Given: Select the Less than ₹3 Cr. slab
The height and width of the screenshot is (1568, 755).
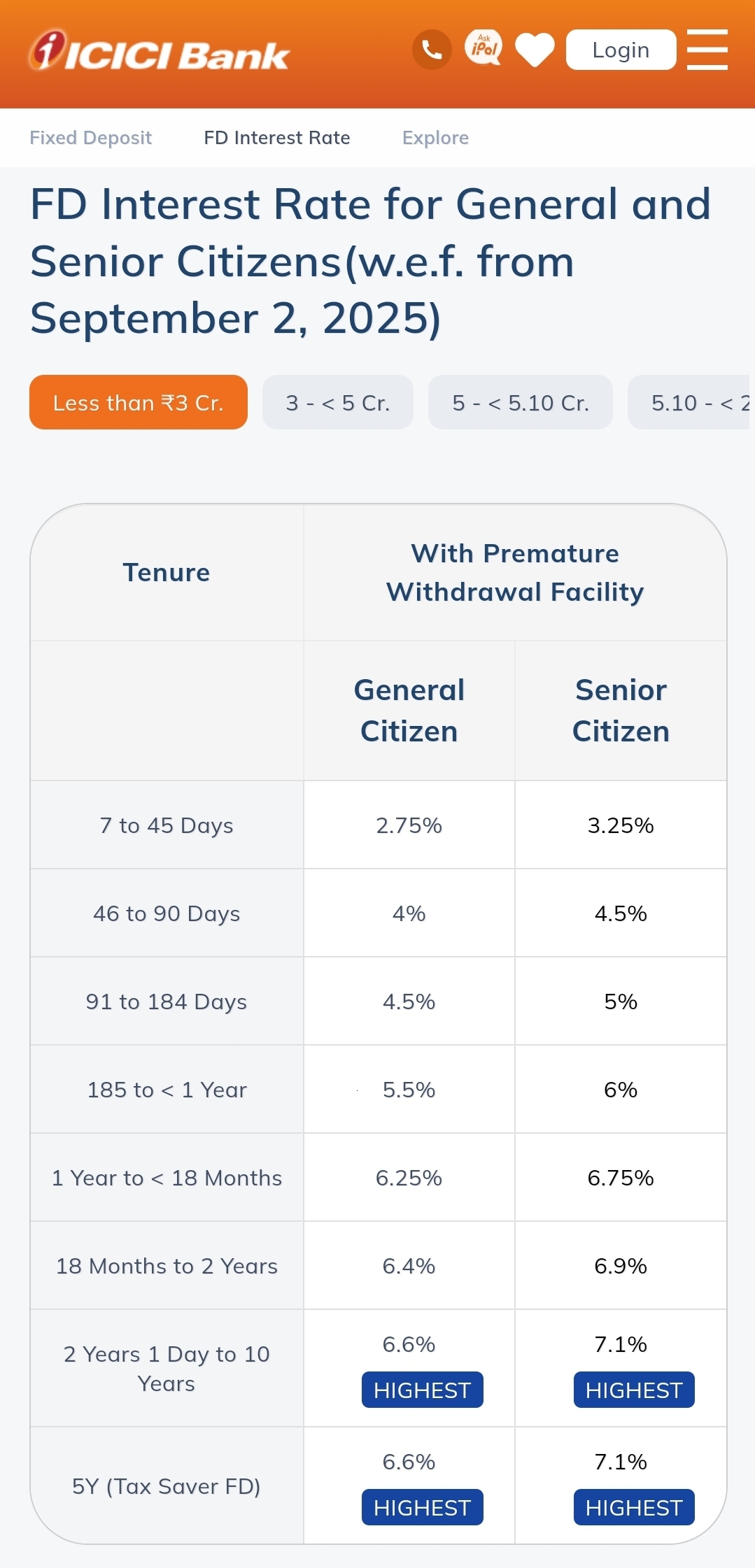Looking at the screenshot, I should 139,402.
